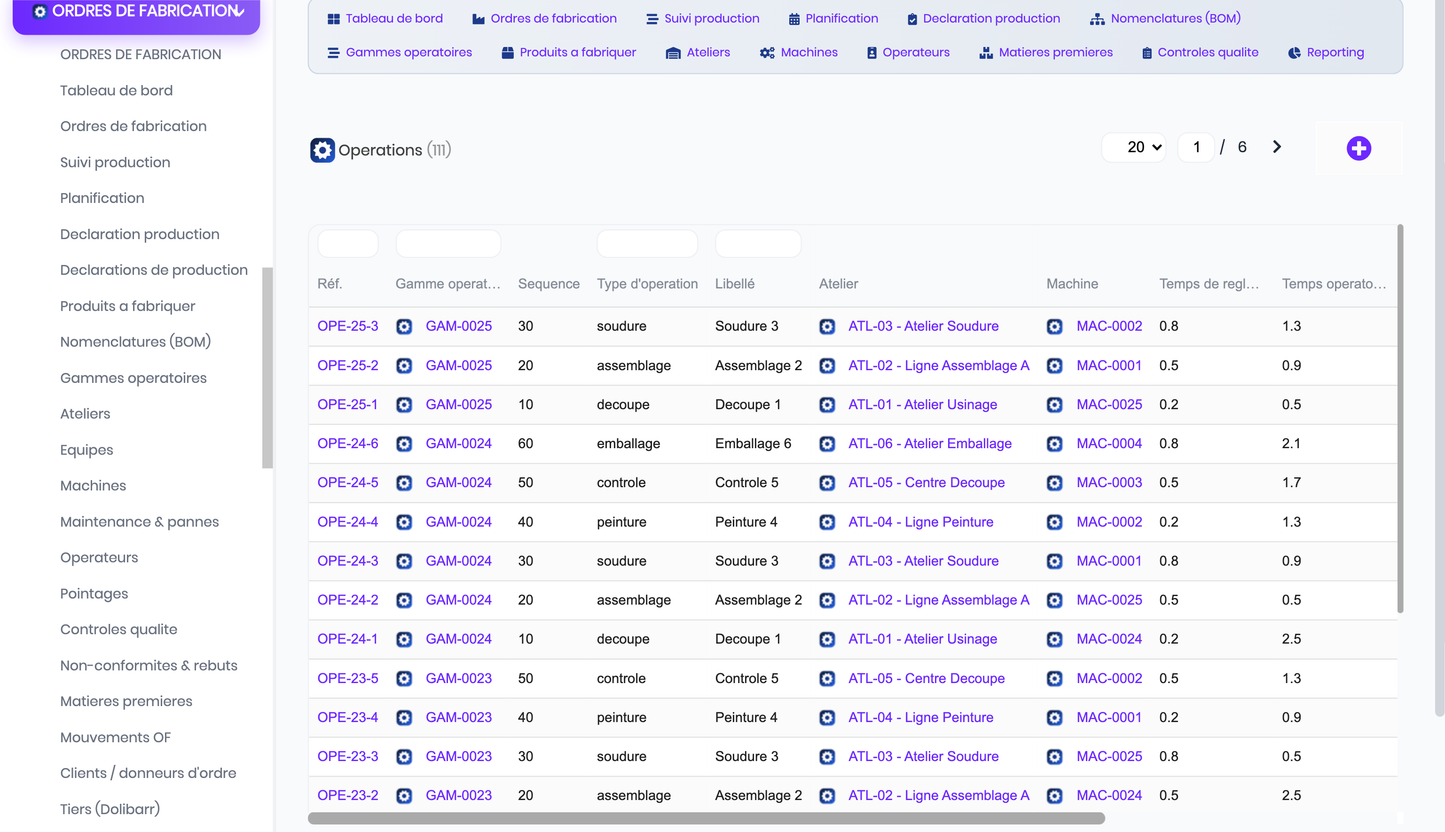Click the Machines gears icon in top nav

pos(767,53)
